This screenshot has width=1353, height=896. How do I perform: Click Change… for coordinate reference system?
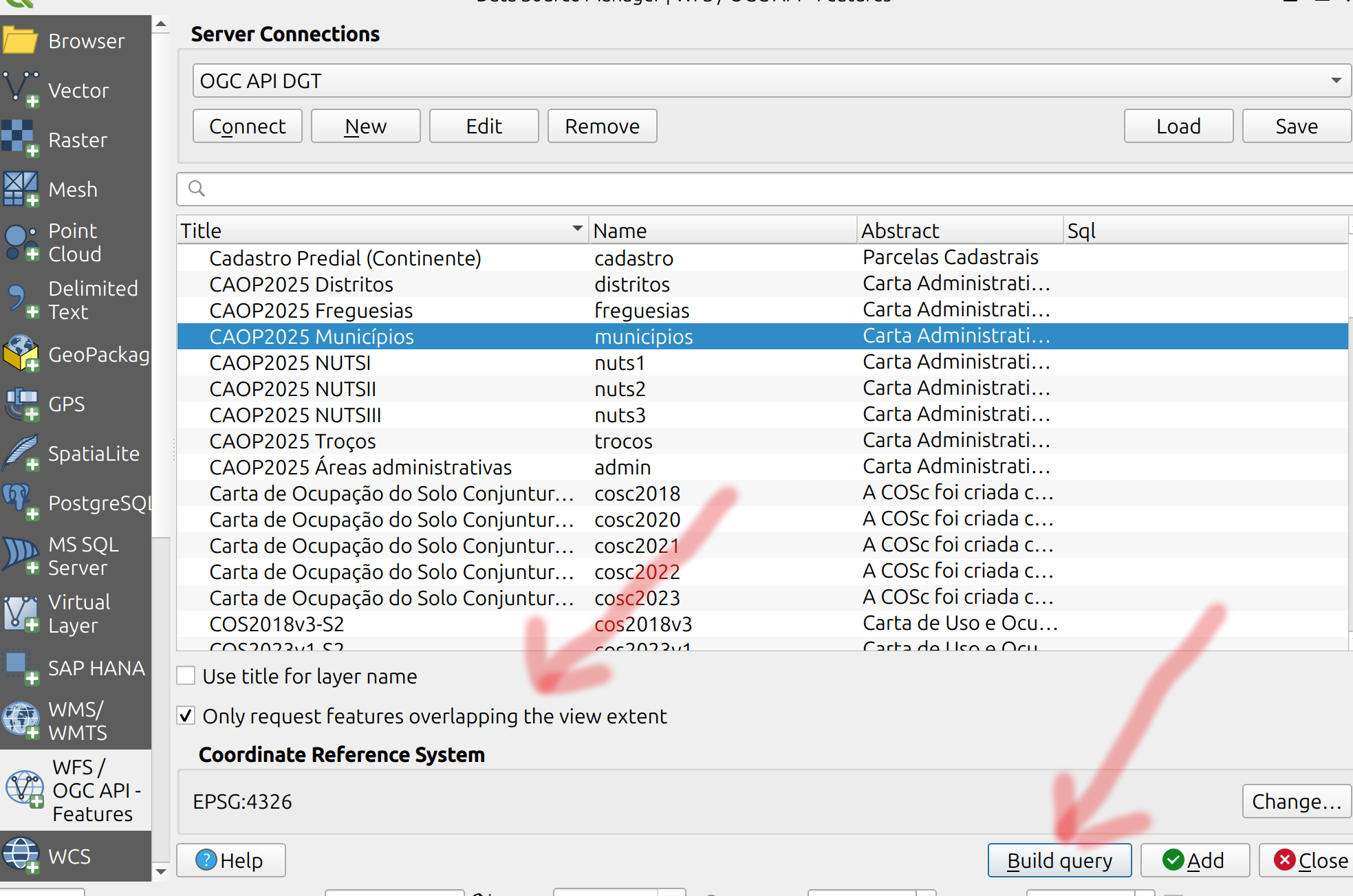[x=1296, y=801]
